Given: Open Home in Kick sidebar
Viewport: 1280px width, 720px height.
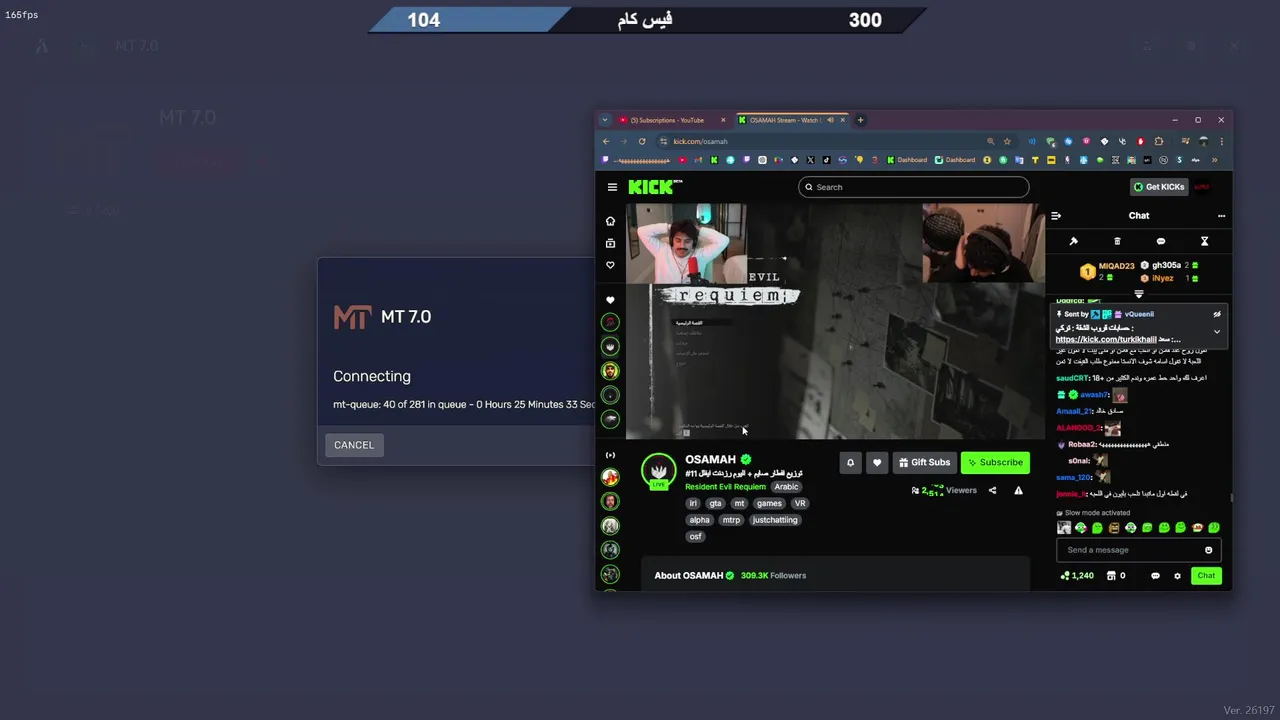Looking at the screenshot, I should pos(610,221).
